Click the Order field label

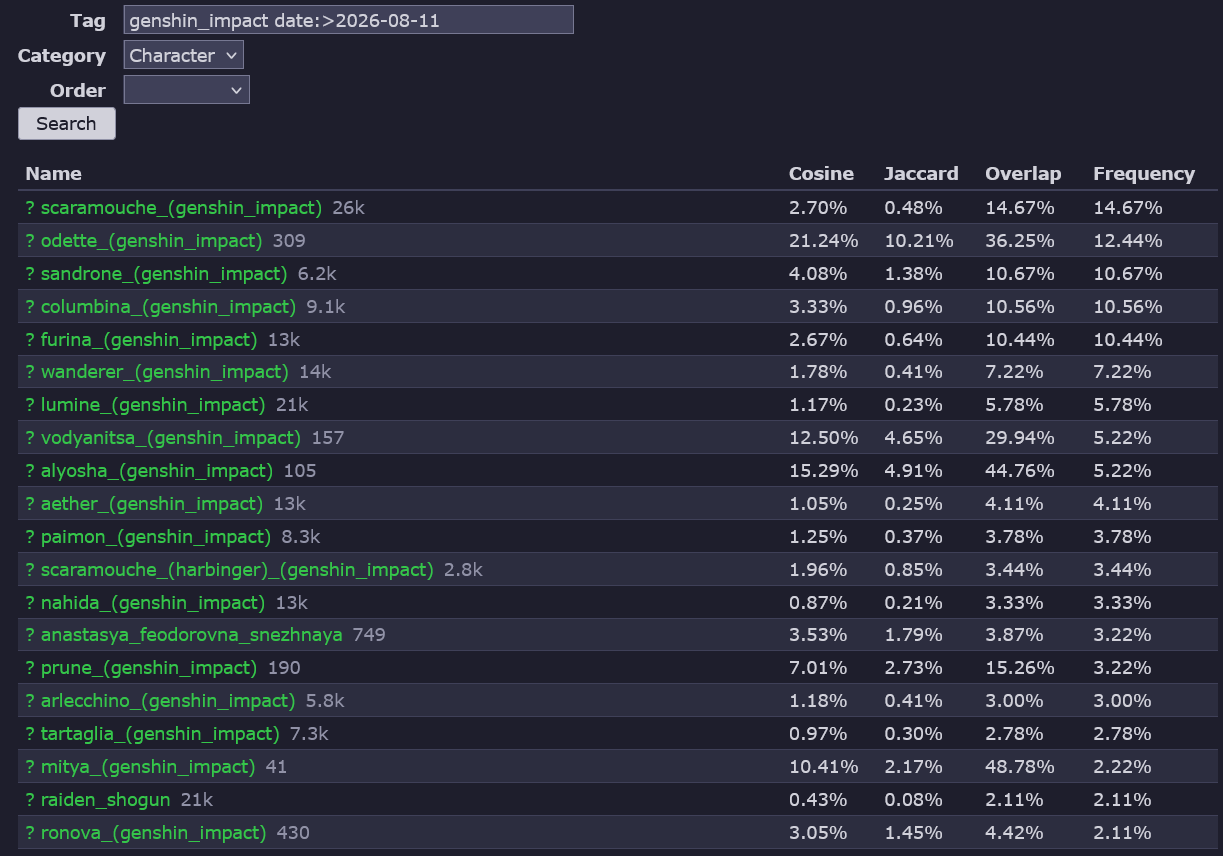(78, 91)
